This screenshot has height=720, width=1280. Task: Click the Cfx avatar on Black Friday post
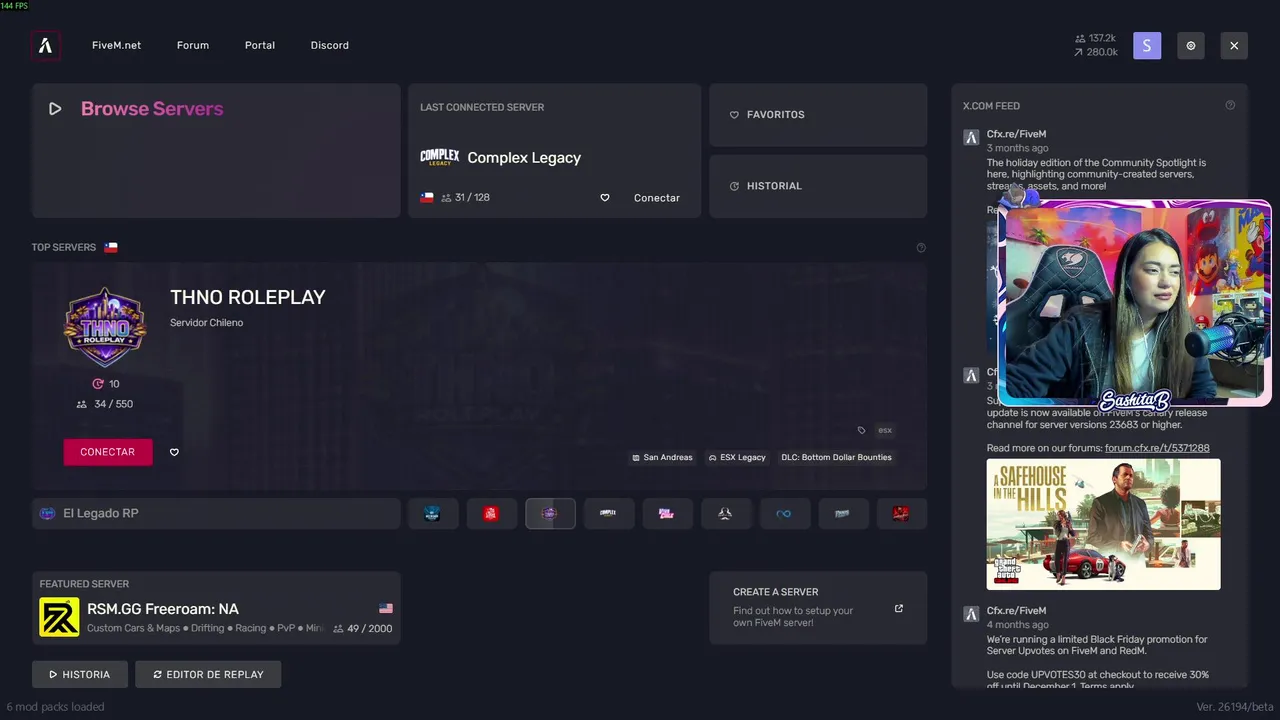click(971, 614)
